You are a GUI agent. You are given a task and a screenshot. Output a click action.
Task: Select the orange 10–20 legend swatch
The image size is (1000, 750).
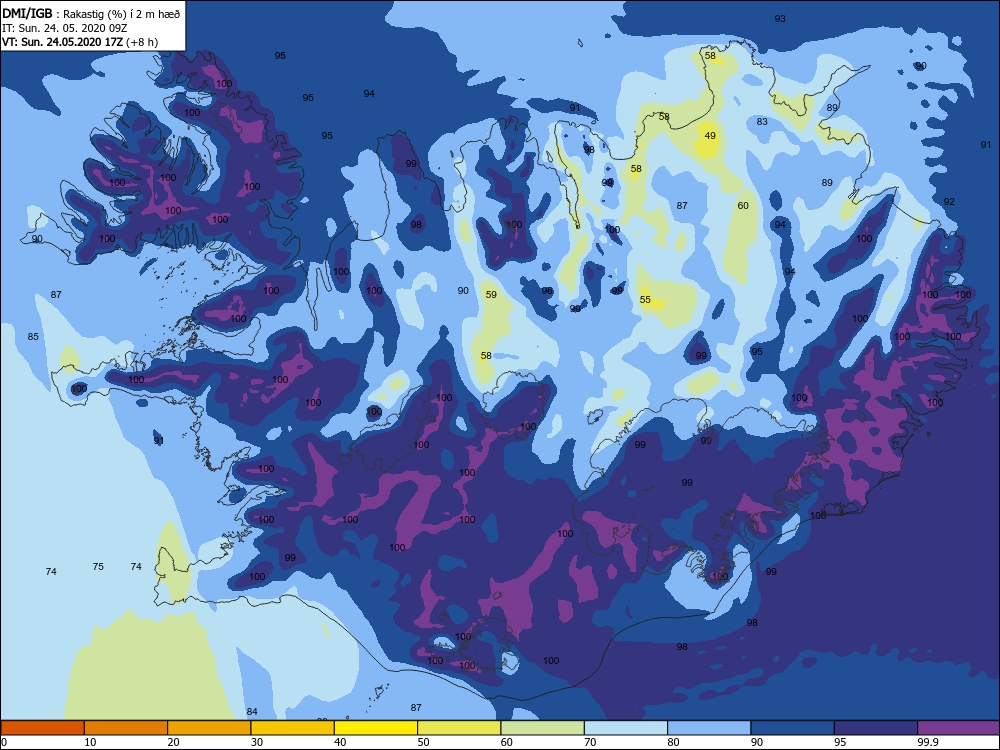click(126, 728)
